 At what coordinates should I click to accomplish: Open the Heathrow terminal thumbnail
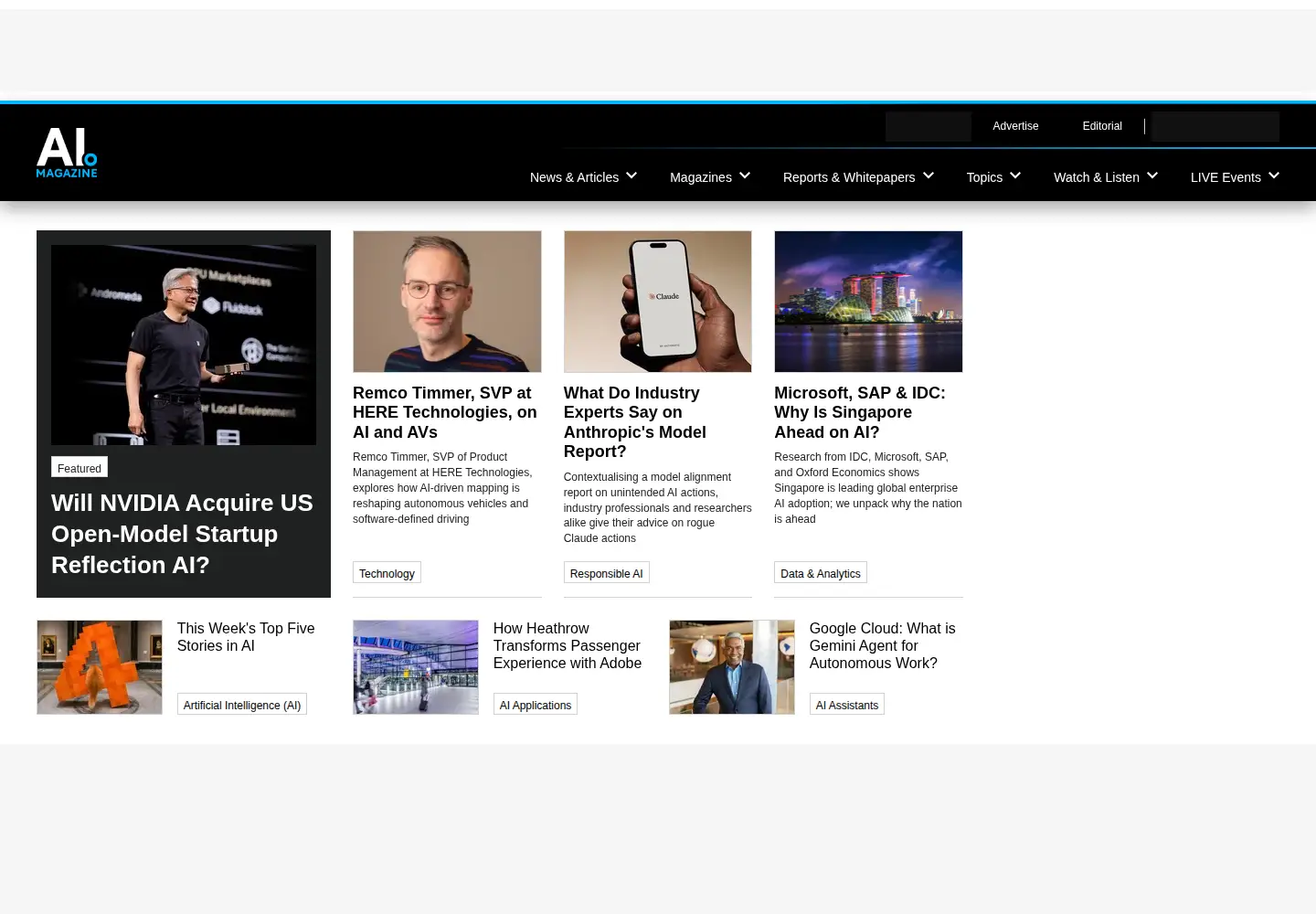[416, 667]
